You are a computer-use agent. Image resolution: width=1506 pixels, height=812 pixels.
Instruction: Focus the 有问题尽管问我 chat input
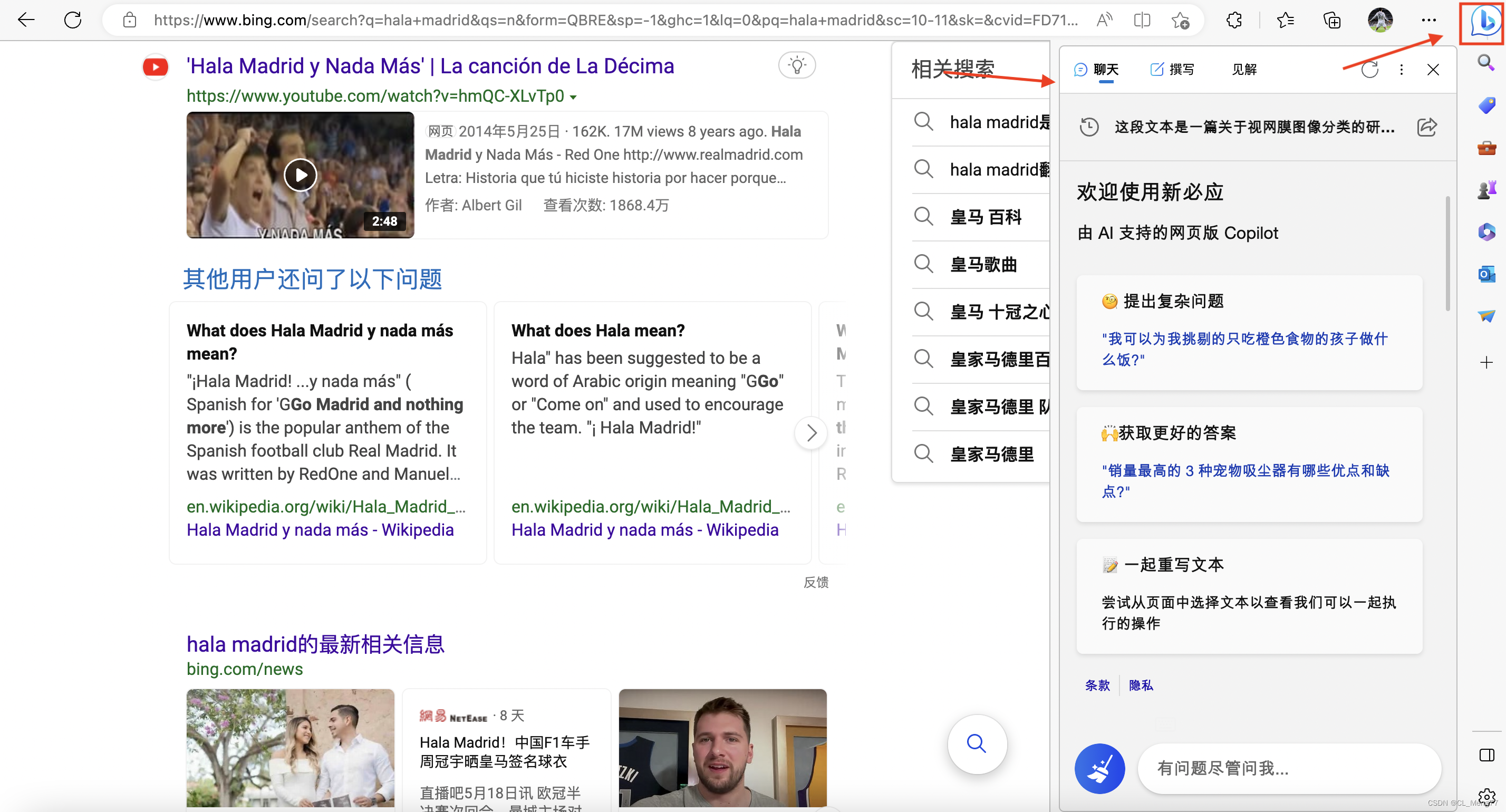pyautogui.click(x=1290, y=768)
